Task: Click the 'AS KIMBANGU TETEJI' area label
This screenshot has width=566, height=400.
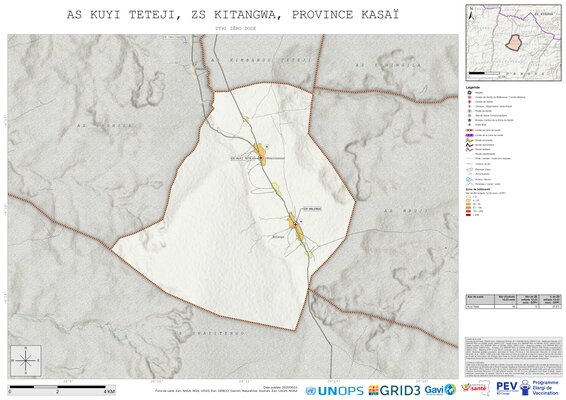Action: [261, 60]
